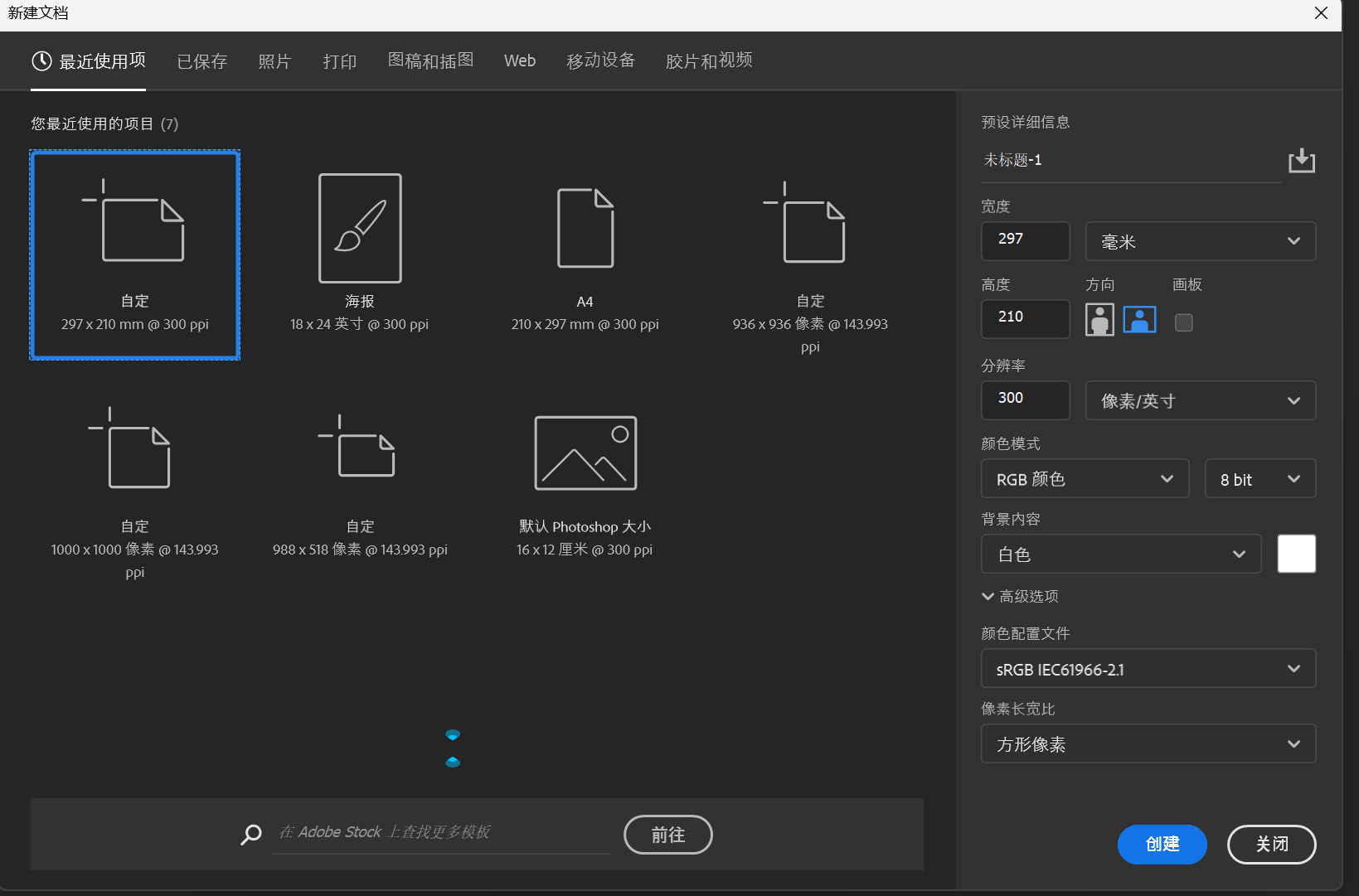Select the 海报 poster preset icon
This screenshot has width=1359, height=896.
(x=360, y=229)
